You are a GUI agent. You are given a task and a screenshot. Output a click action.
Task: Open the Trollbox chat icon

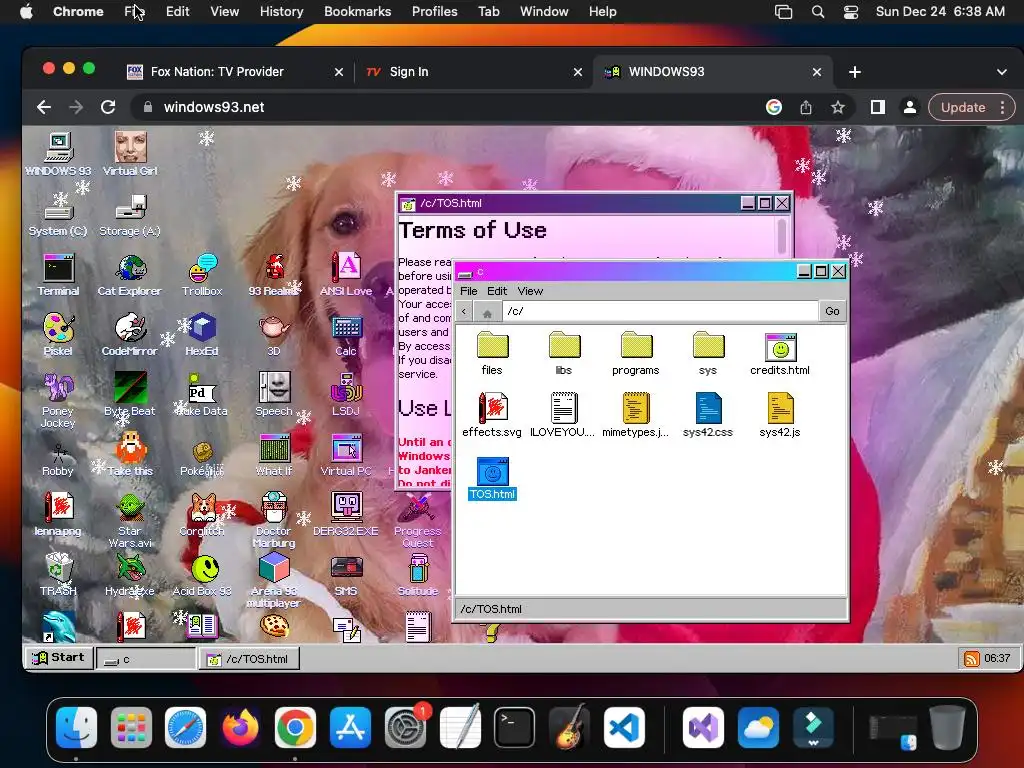(202, 276)
